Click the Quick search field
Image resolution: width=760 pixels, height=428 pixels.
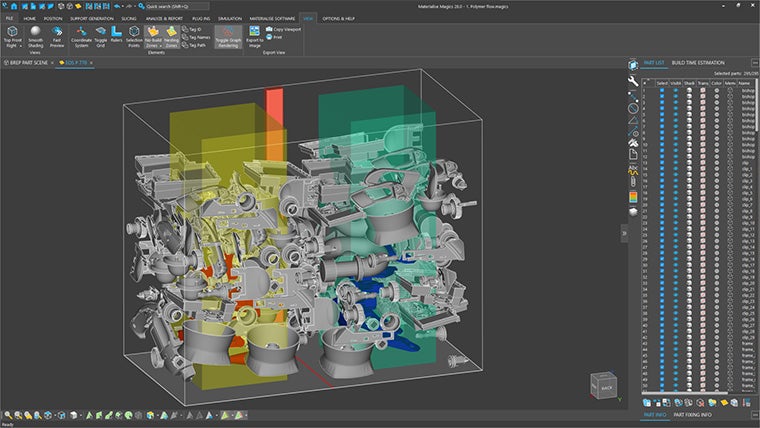(168, 5)
